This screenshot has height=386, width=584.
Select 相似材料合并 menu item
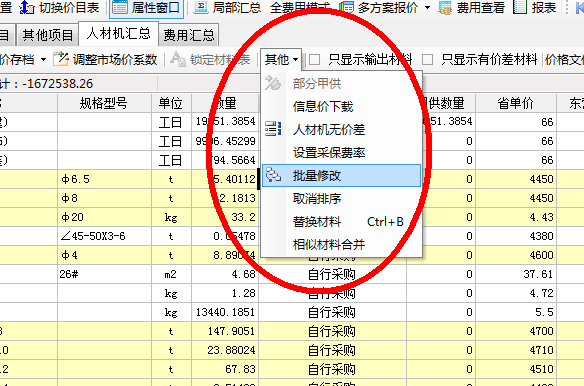(x=342, y=244)
